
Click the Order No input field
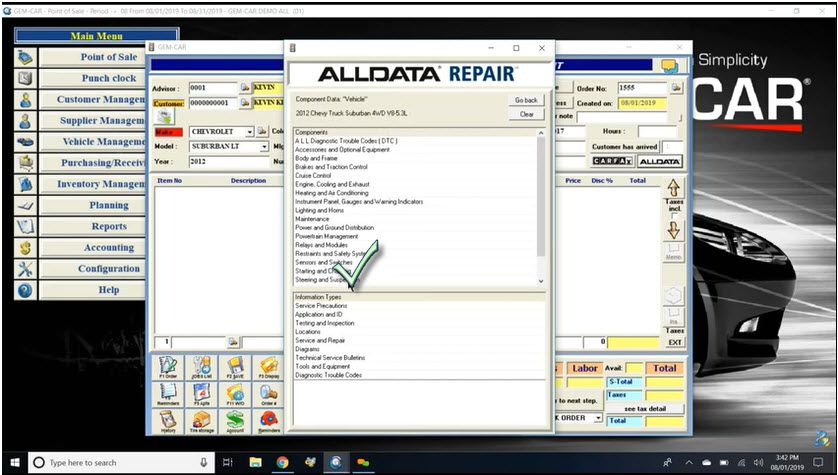point(643,88)
